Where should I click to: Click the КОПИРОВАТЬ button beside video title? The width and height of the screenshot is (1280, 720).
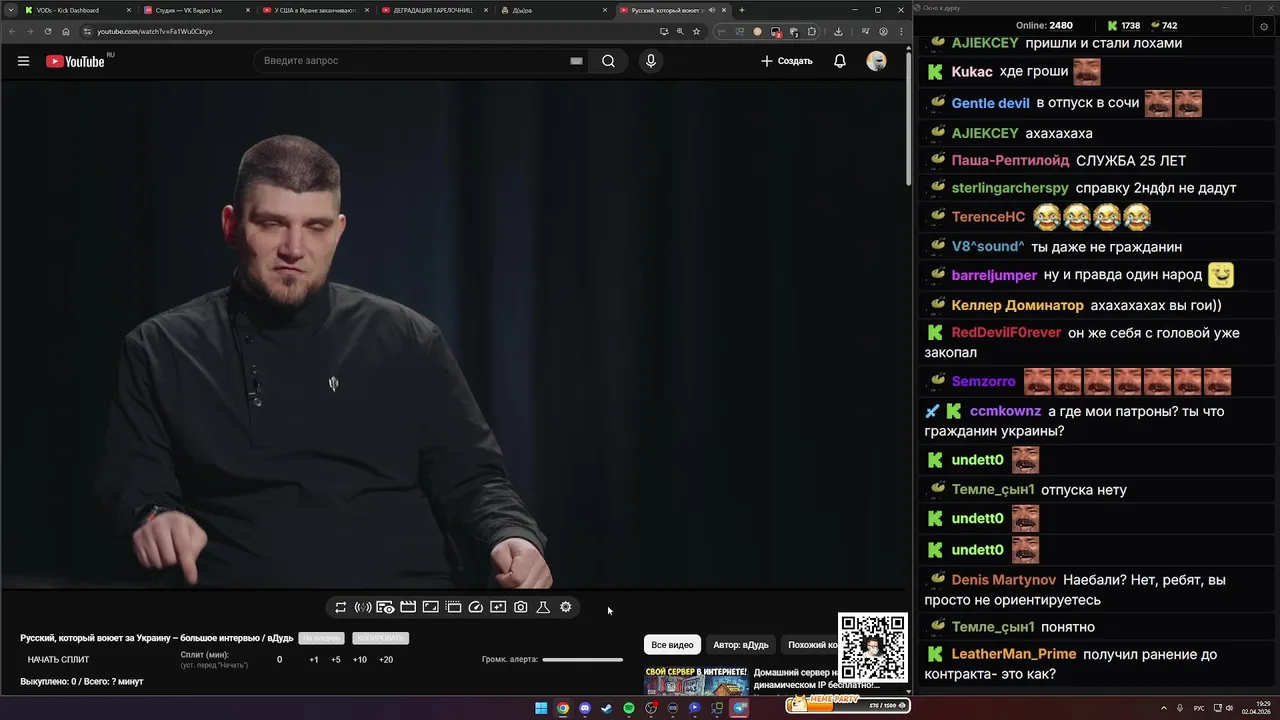point(380,638)
